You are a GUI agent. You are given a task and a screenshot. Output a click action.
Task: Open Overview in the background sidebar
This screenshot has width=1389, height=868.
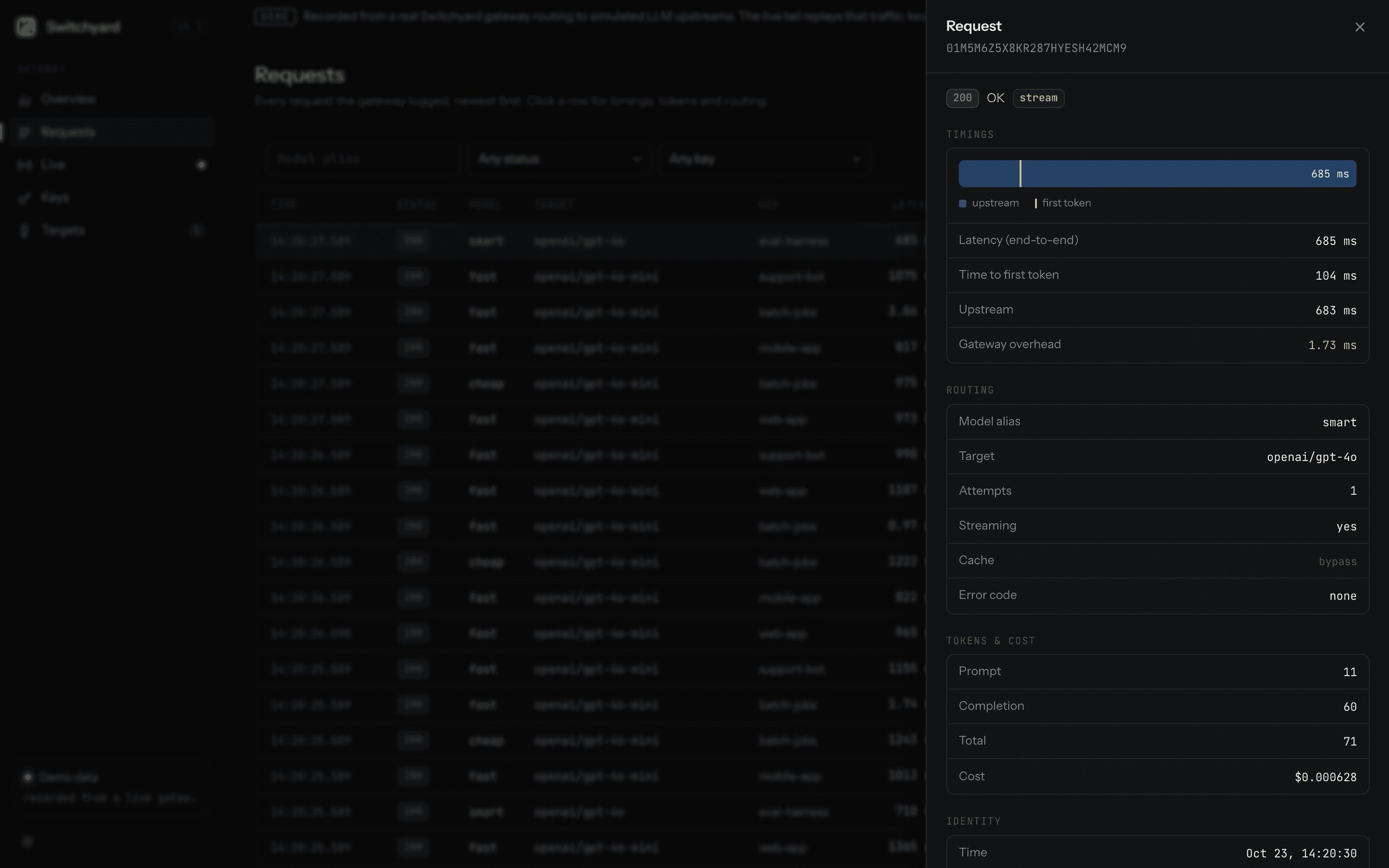pyautogui.click(x=112, y=99)
